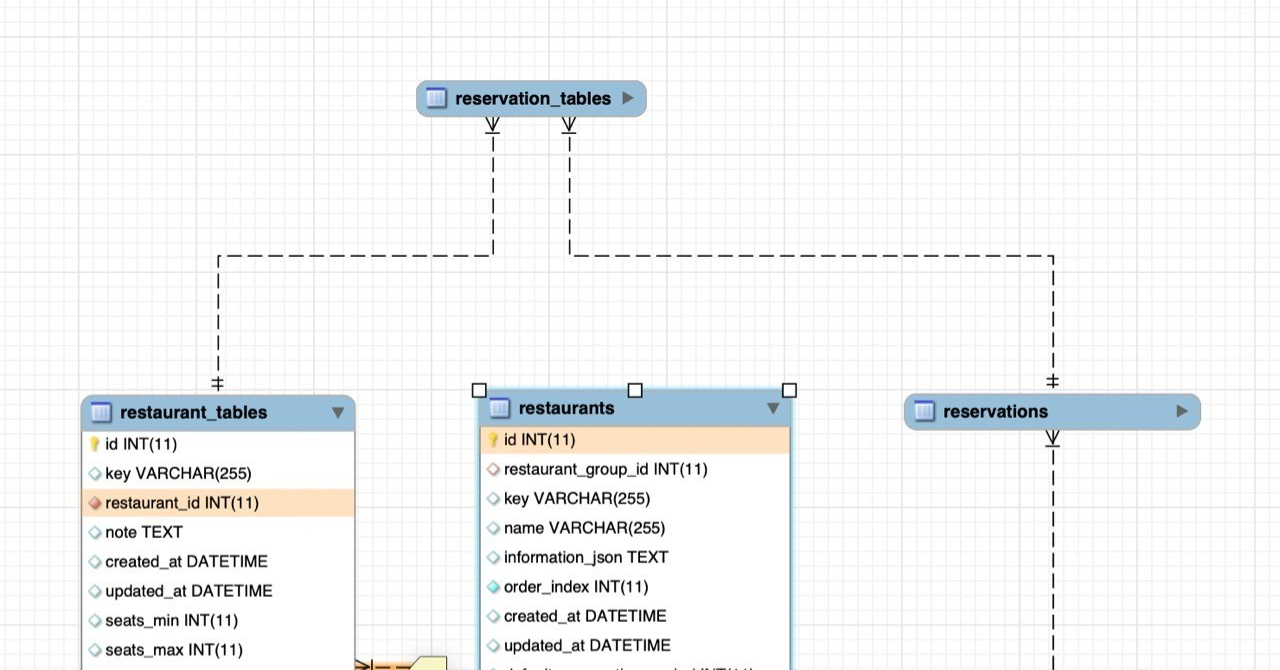Click the red foreign key icon beside restaurant_id

coord(95,503)
